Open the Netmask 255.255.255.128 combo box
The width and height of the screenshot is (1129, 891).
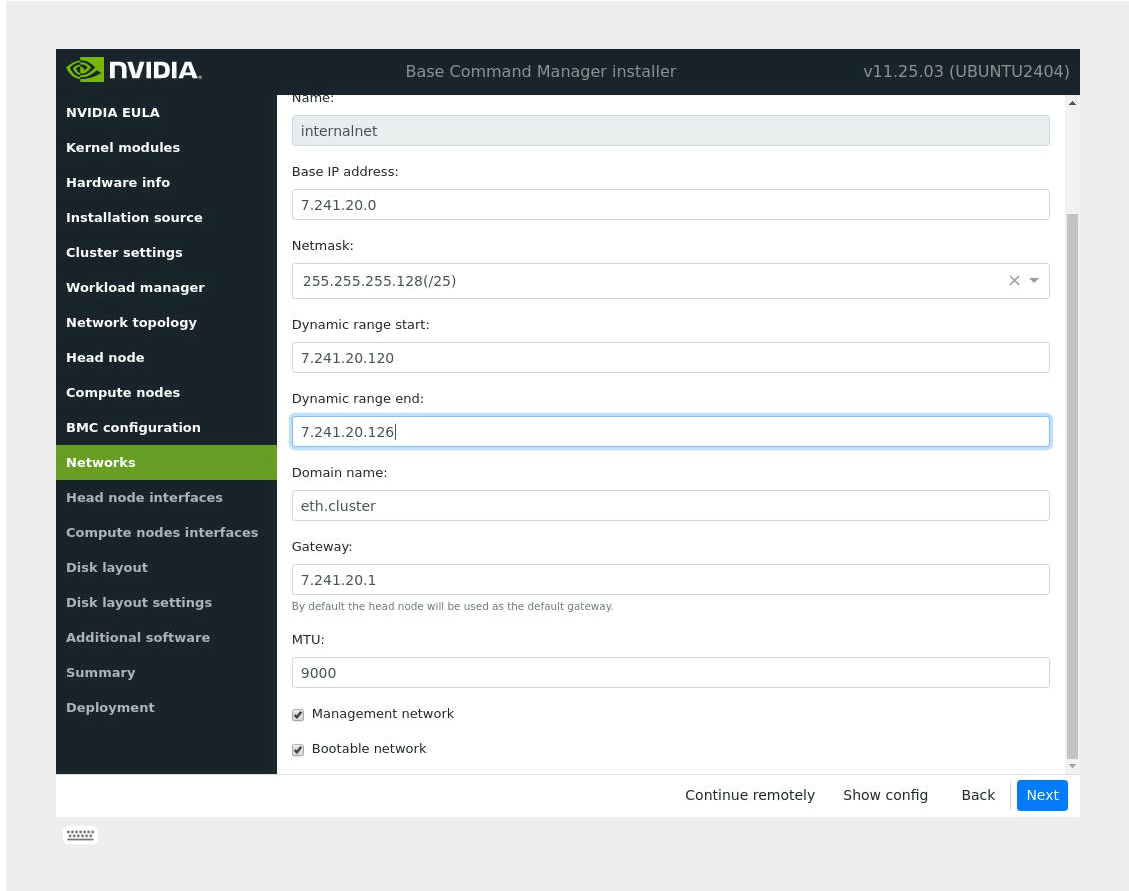(650, 281)
